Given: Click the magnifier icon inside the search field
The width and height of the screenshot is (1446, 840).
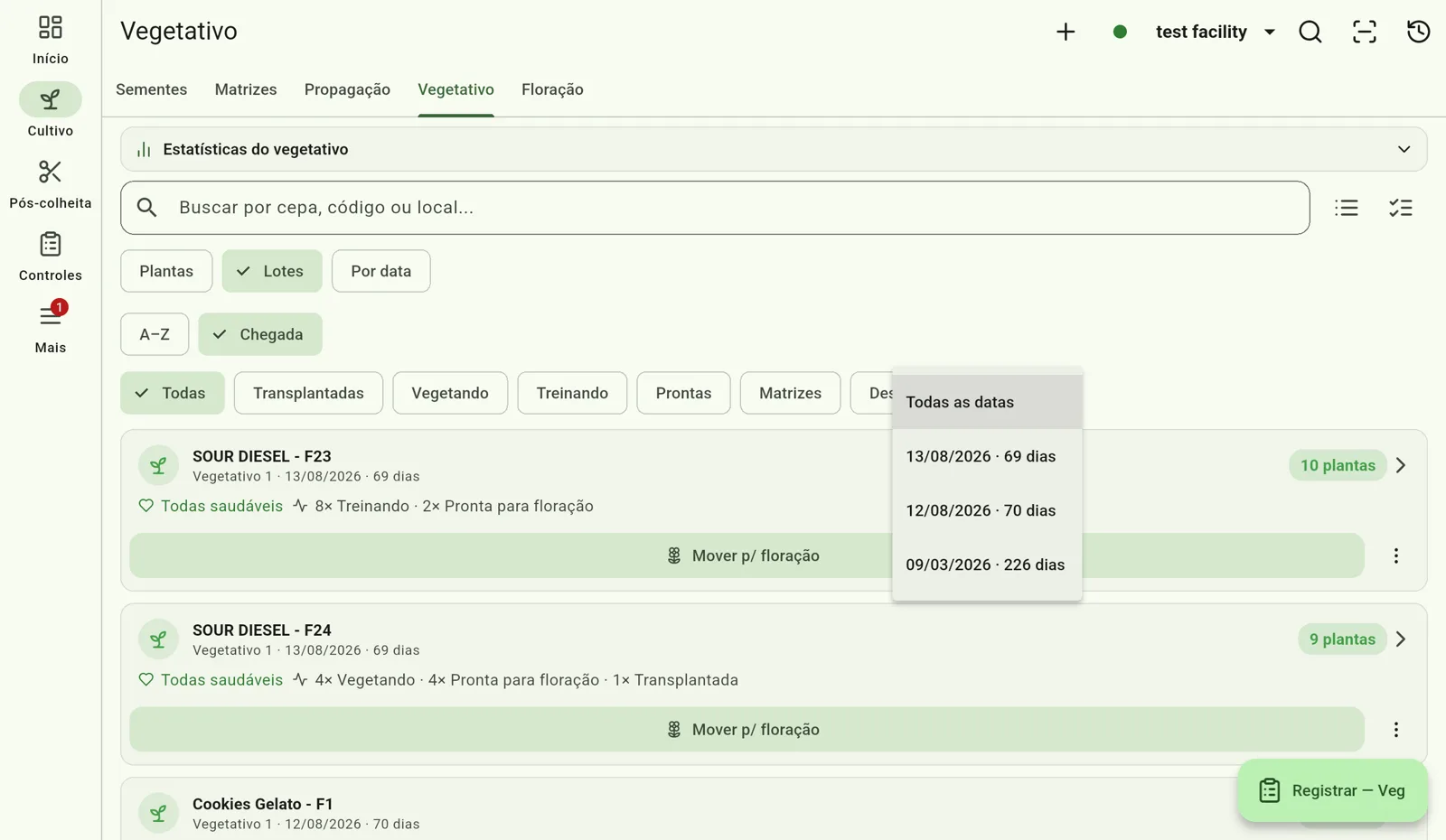Looking at the screenshot, I should tap(146, 208).
